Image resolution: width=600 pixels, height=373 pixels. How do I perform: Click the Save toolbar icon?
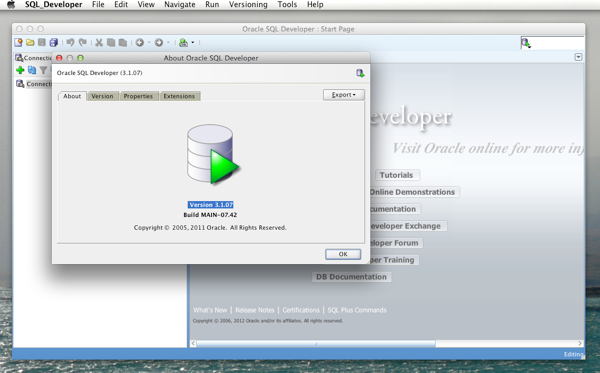pyautogui.click(x=42, y=42)
